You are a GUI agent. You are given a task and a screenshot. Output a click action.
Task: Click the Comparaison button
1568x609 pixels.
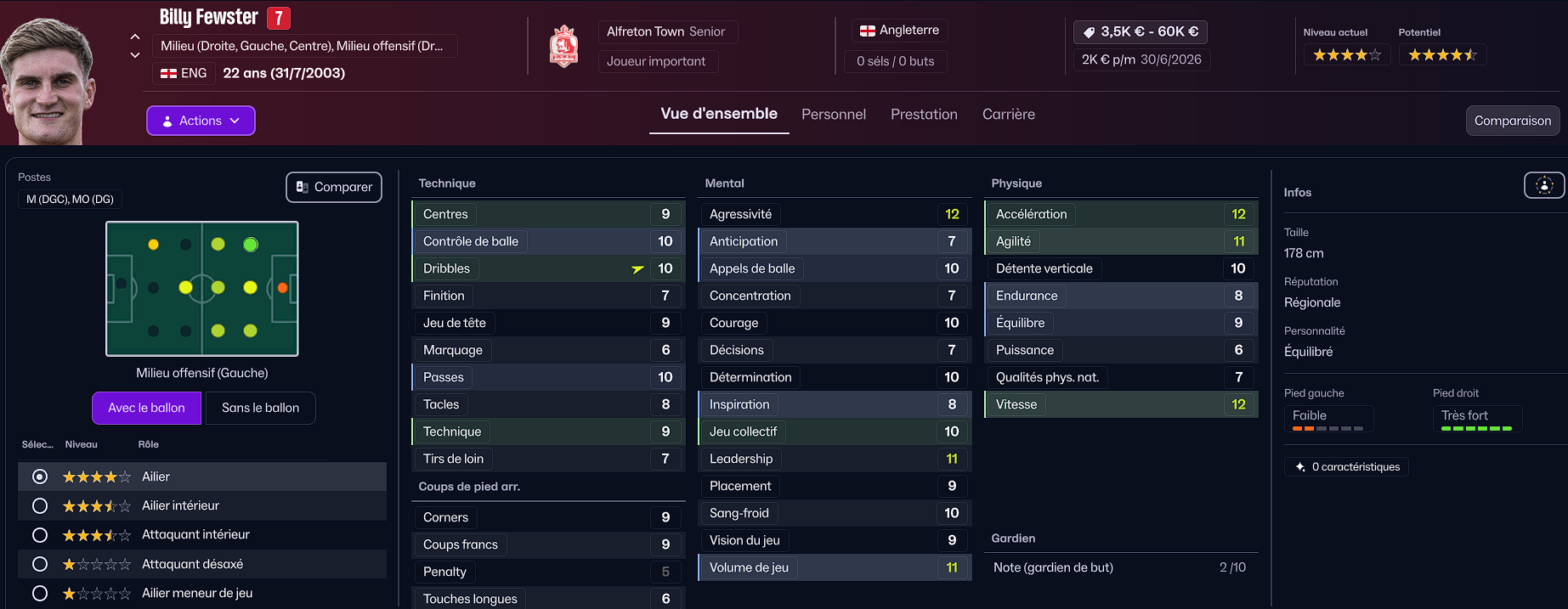[x=1512, y=121]
